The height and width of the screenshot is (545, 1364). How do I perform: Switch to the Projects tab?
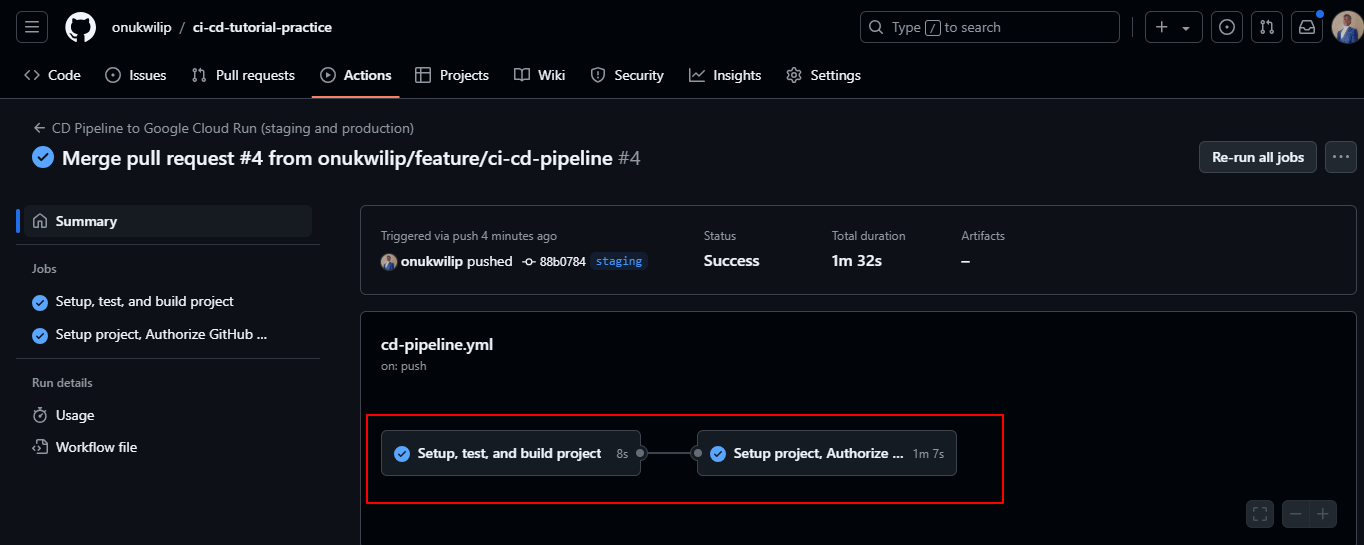[452, 75]
